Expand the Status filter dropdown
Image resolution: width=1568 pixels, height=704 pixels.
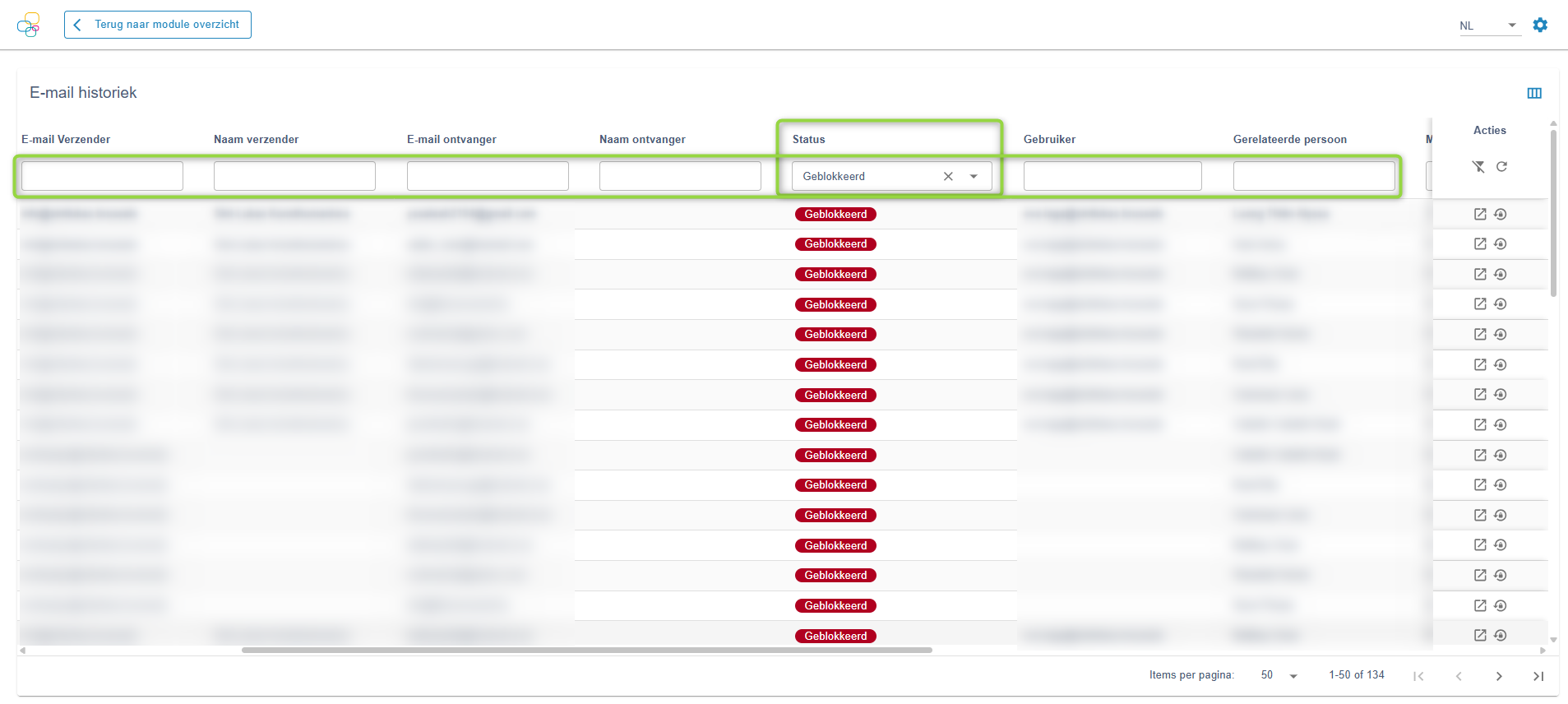pyautogui.click(x=974, y=176)
